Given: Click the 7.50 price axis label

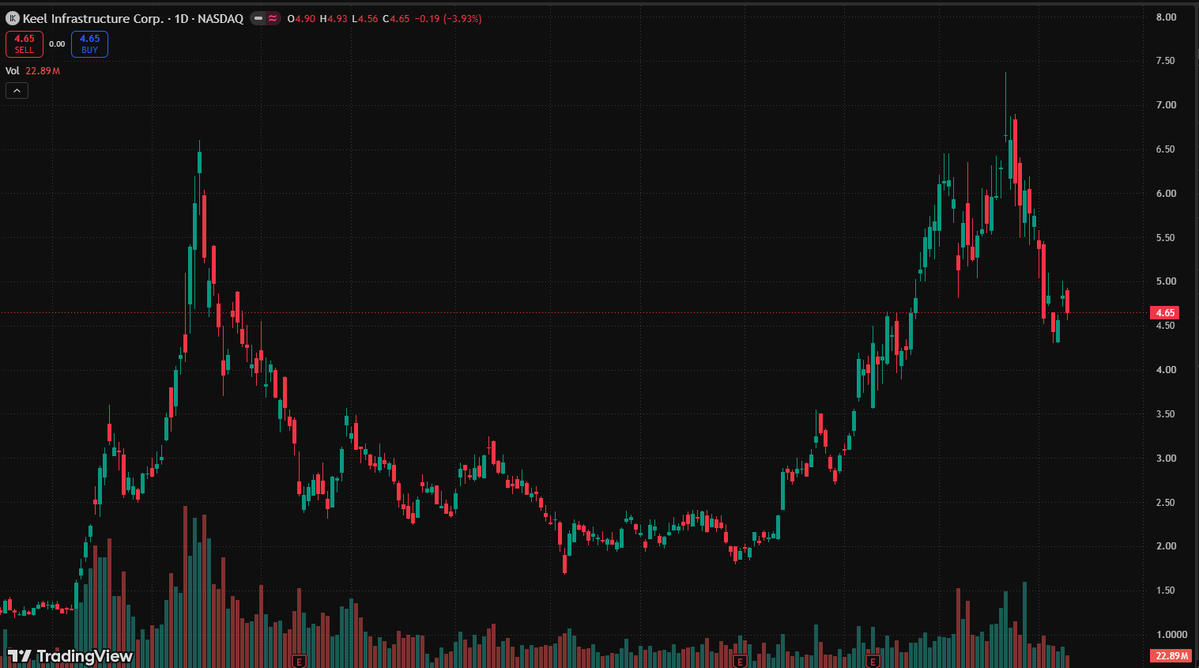Looking at the screenshot, I should [1166, 60].
